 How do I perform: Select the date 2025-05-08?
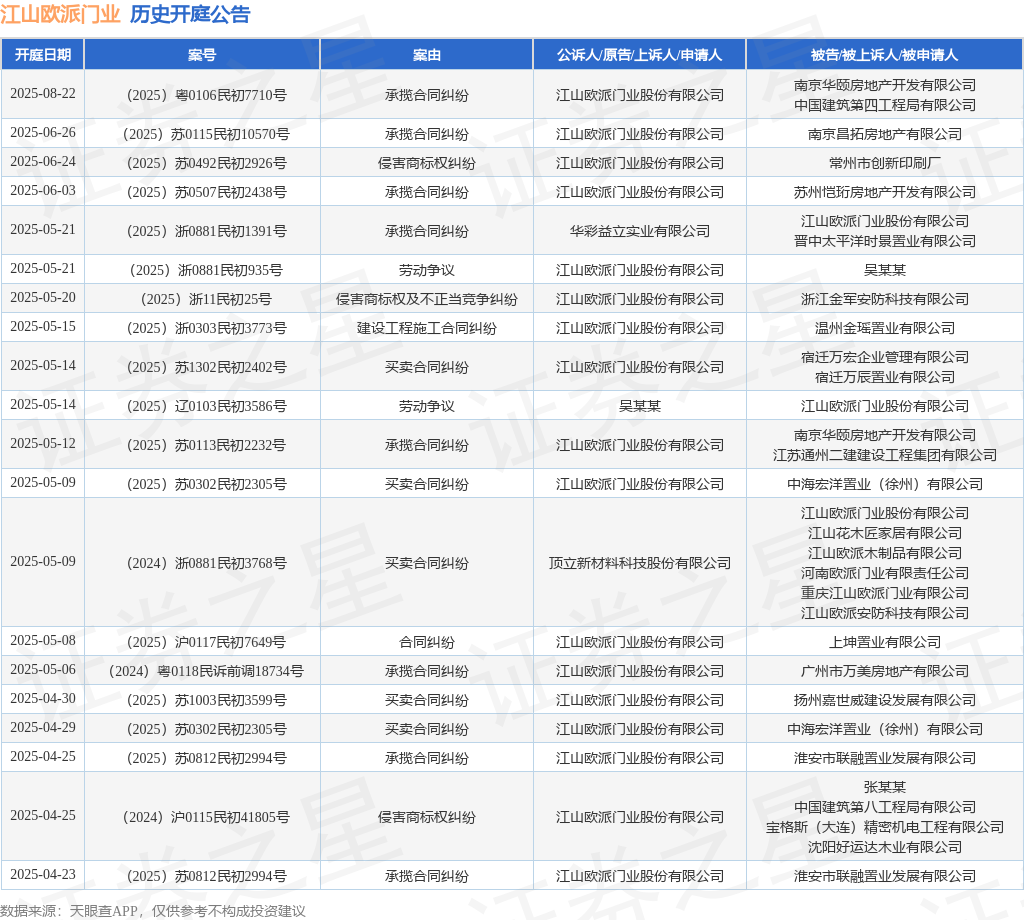(43, 641)
